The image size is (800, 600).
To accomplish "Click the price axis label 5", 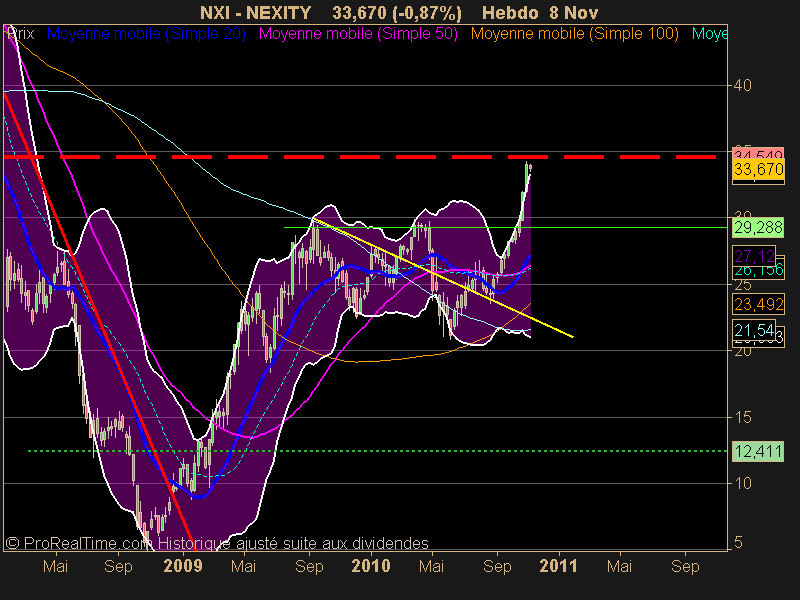I will [x=738, y=542].
